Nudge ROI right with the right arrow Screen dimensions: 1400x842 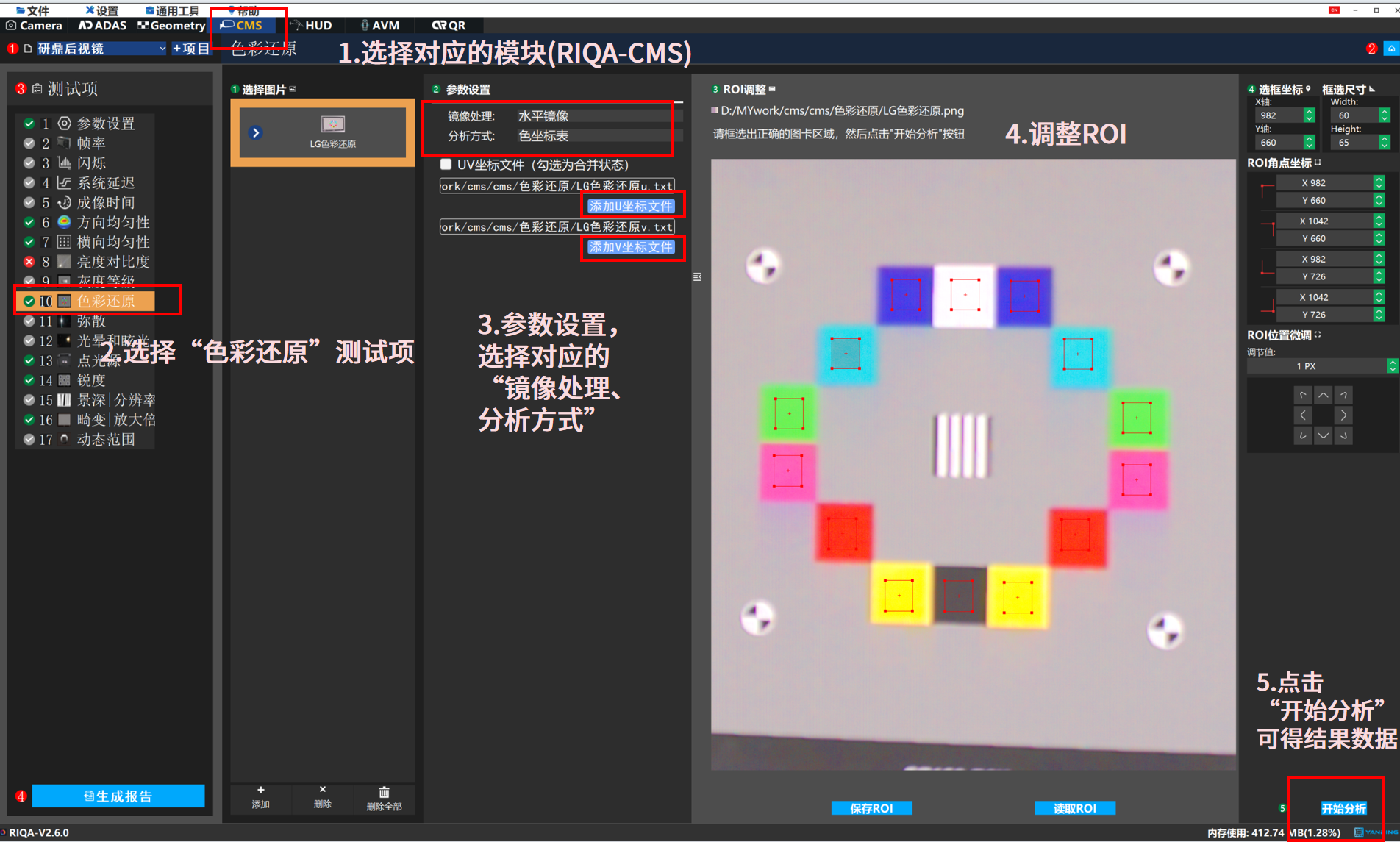point(1343,415)
